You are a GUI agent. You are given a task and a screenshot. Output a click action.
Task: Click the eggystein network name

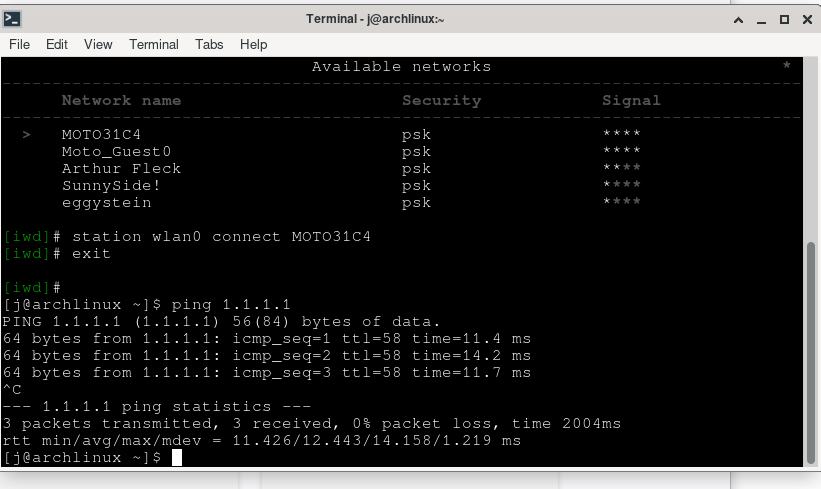[106, 203]
